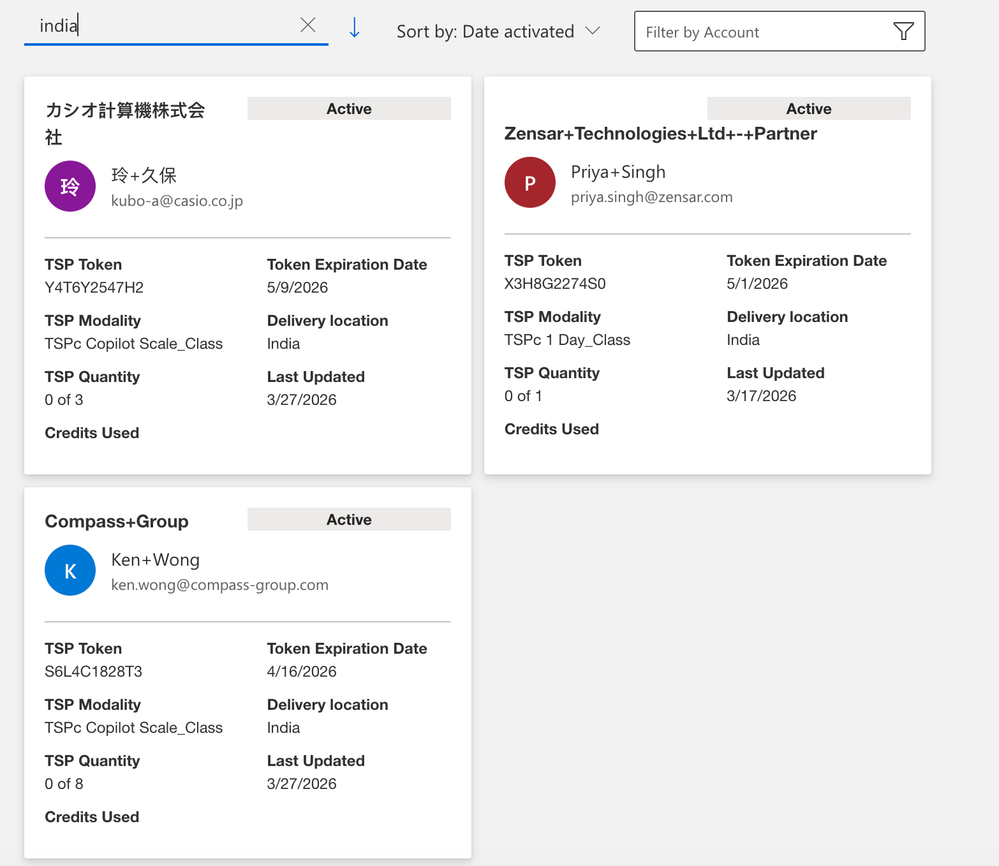The image size is (999, 866).
Task: Click the contact name Ken+Wong
Action: tap(155, 559)
